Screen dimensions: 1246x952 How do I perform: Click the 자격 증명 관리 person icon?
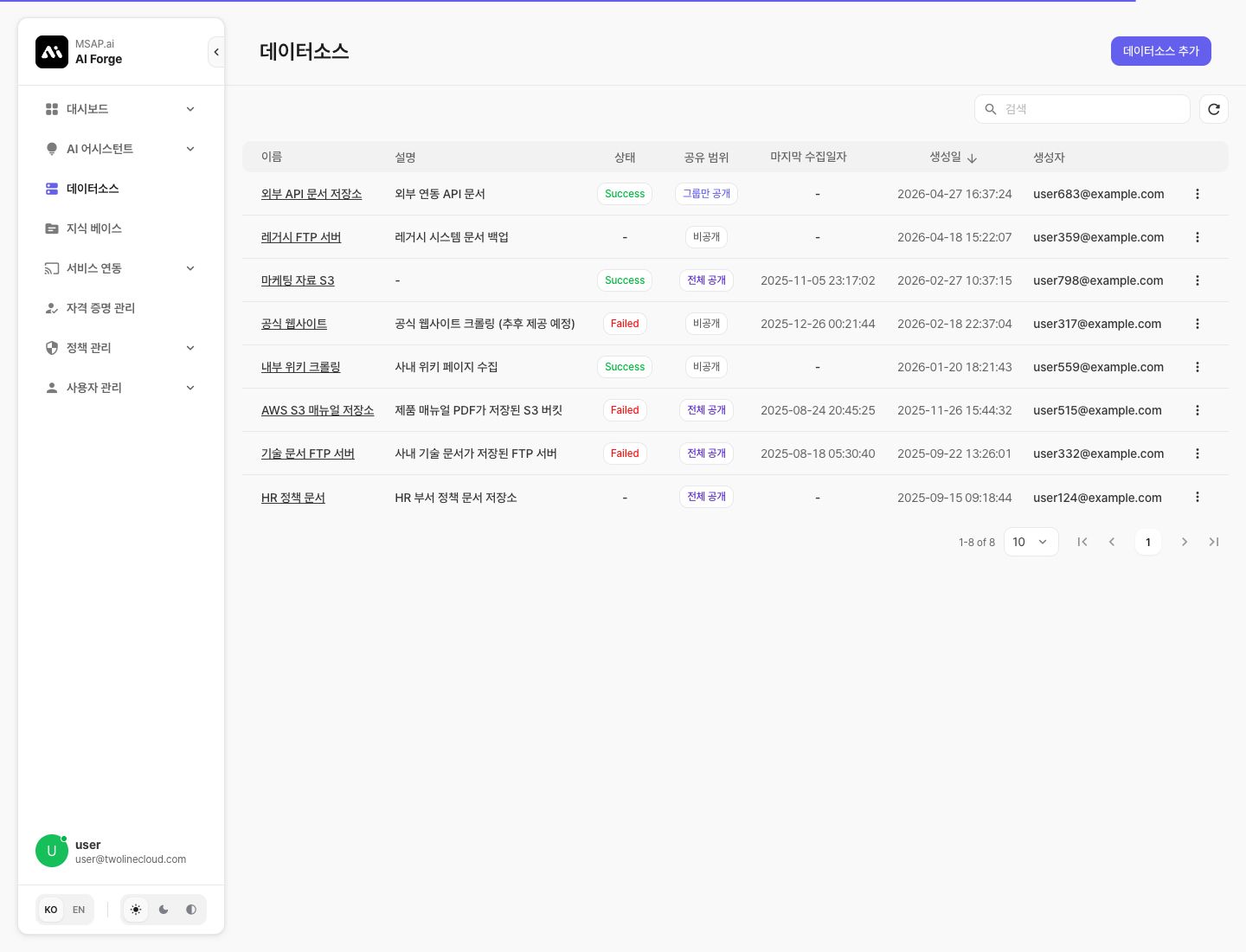coord(52,308)
